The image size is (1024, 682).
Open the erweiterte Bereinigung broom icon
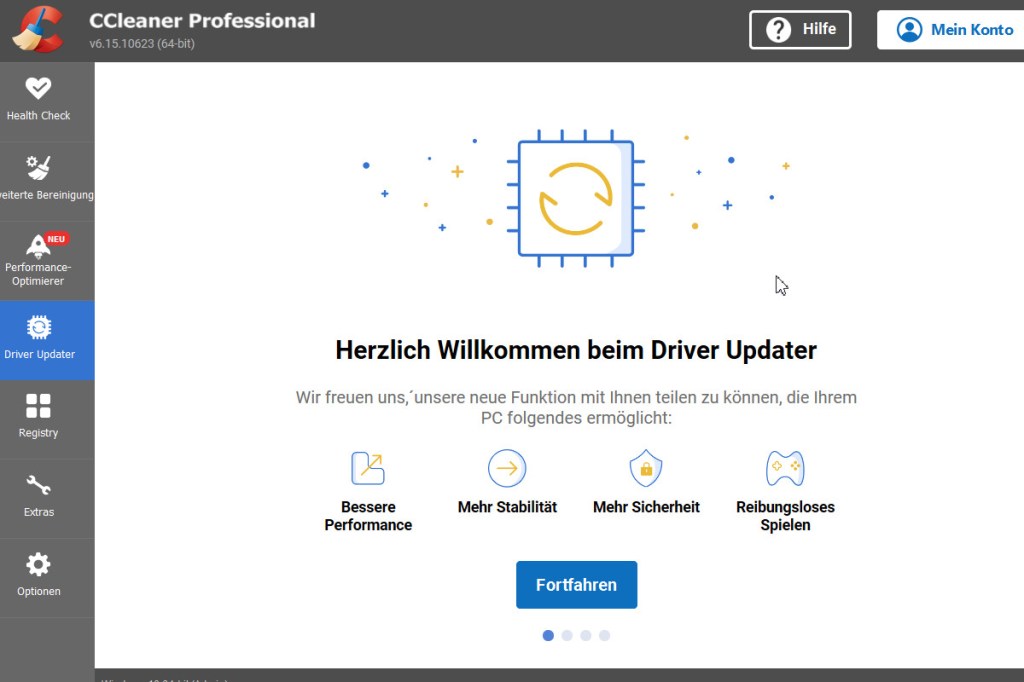pos(39,167)
